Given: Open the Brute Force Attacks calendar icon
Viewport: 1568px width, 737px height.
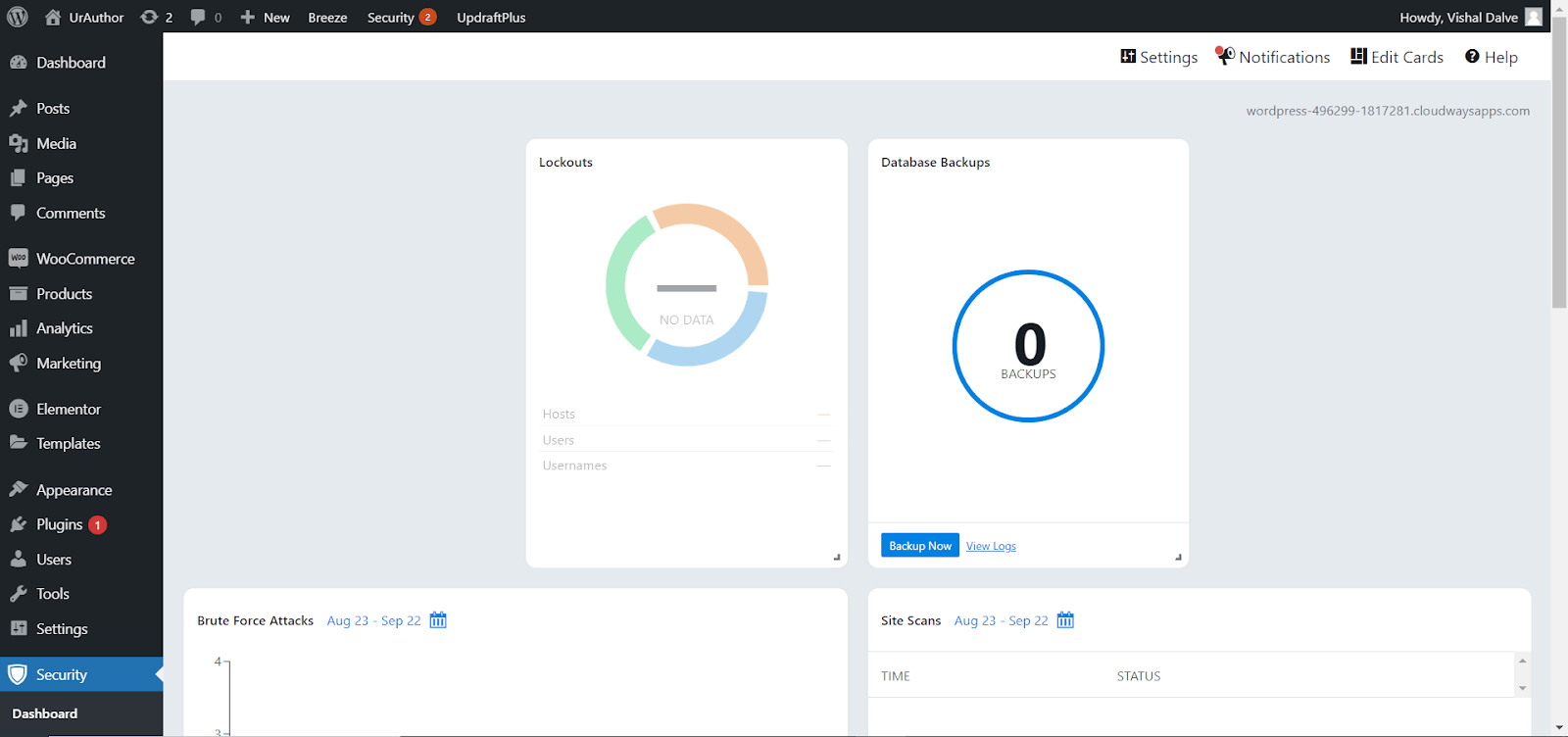Looking at the screenshot, I should tap(438, 620).
